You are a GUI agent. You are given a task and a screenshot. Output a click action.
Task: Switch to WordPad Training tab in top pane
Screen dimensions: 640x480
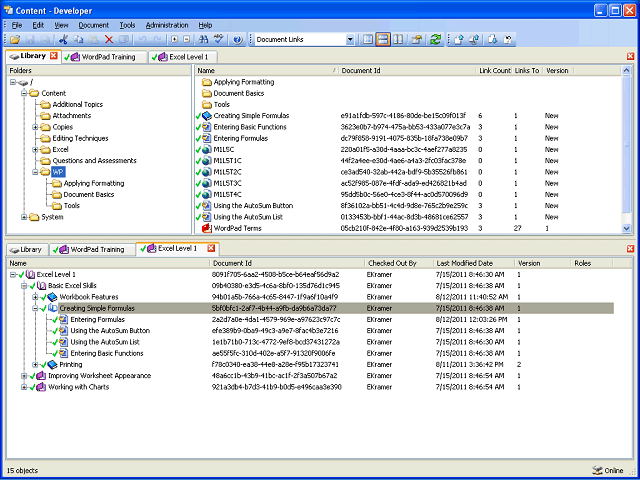pos(105,57)
